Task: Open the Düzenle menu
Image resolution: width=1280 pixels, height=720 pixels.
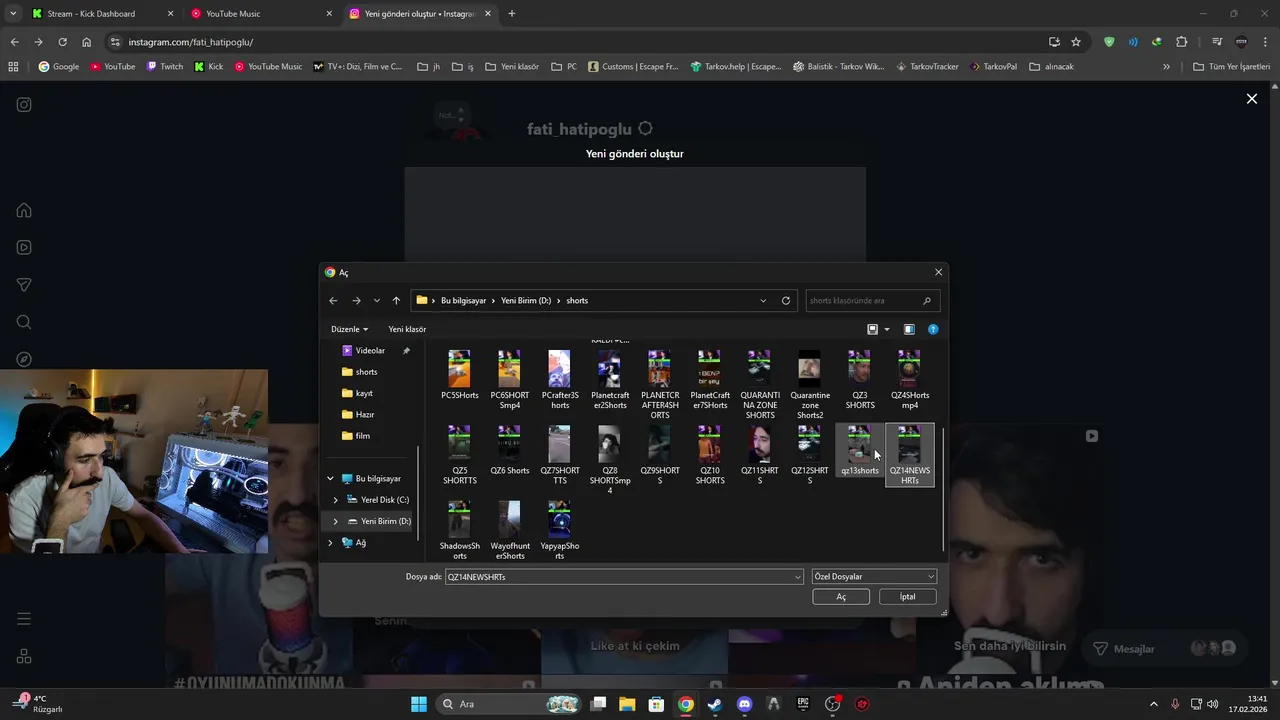Action: click(349, 329)
